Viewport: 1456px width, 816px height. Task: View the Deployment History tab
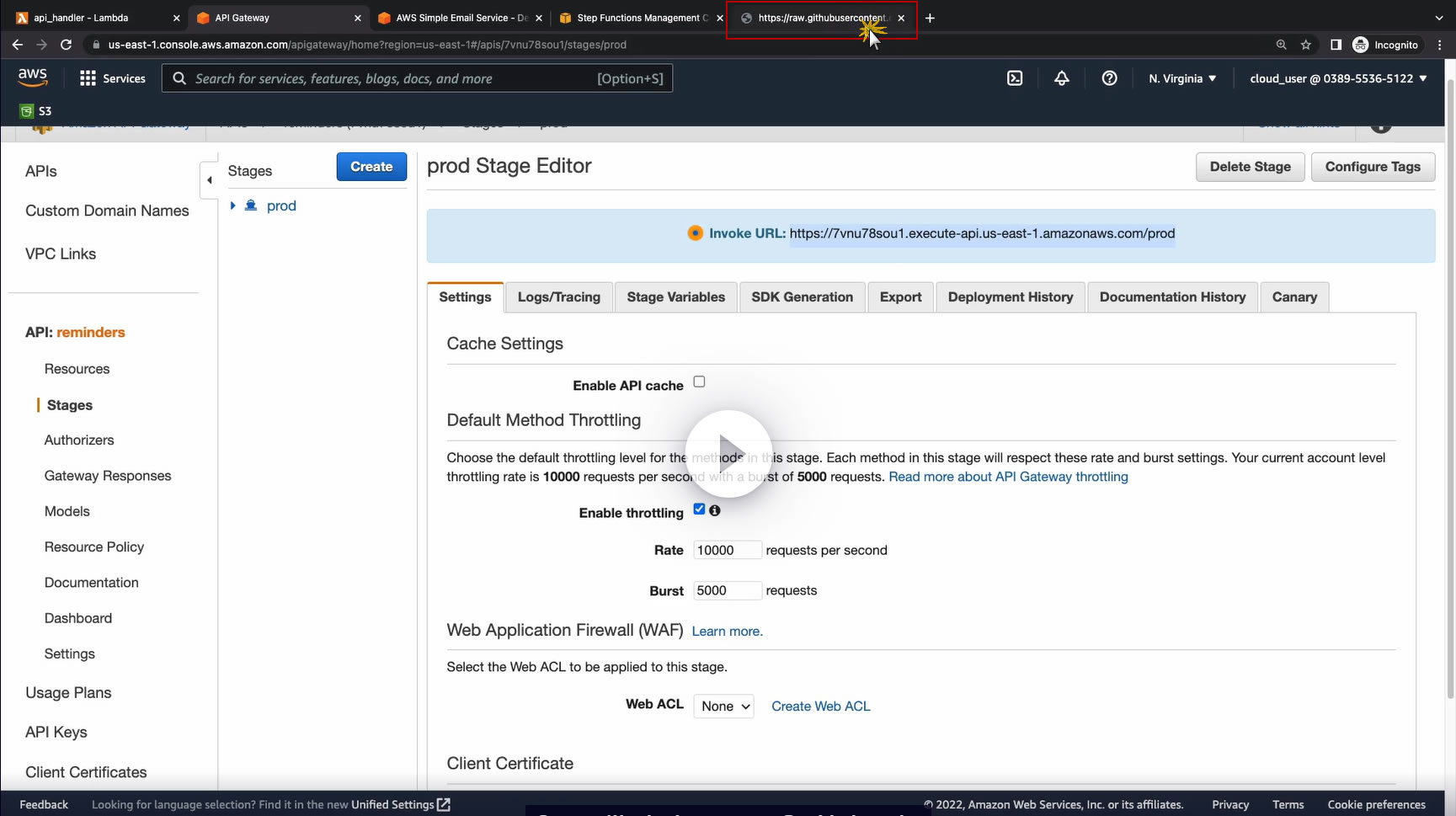click(x=1011, y=297)
